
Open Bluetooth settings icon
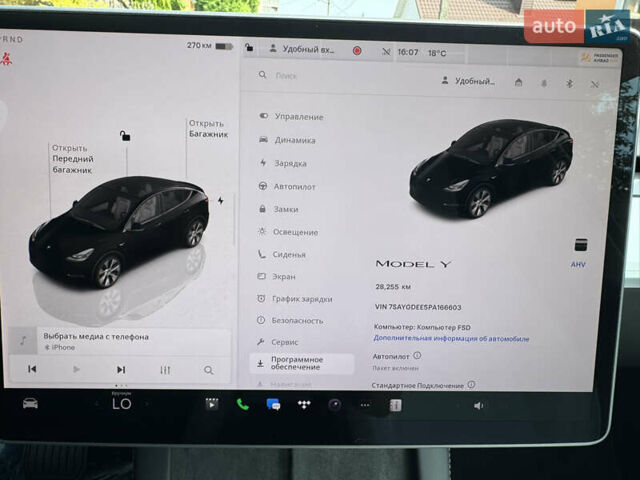click(570, 84)
